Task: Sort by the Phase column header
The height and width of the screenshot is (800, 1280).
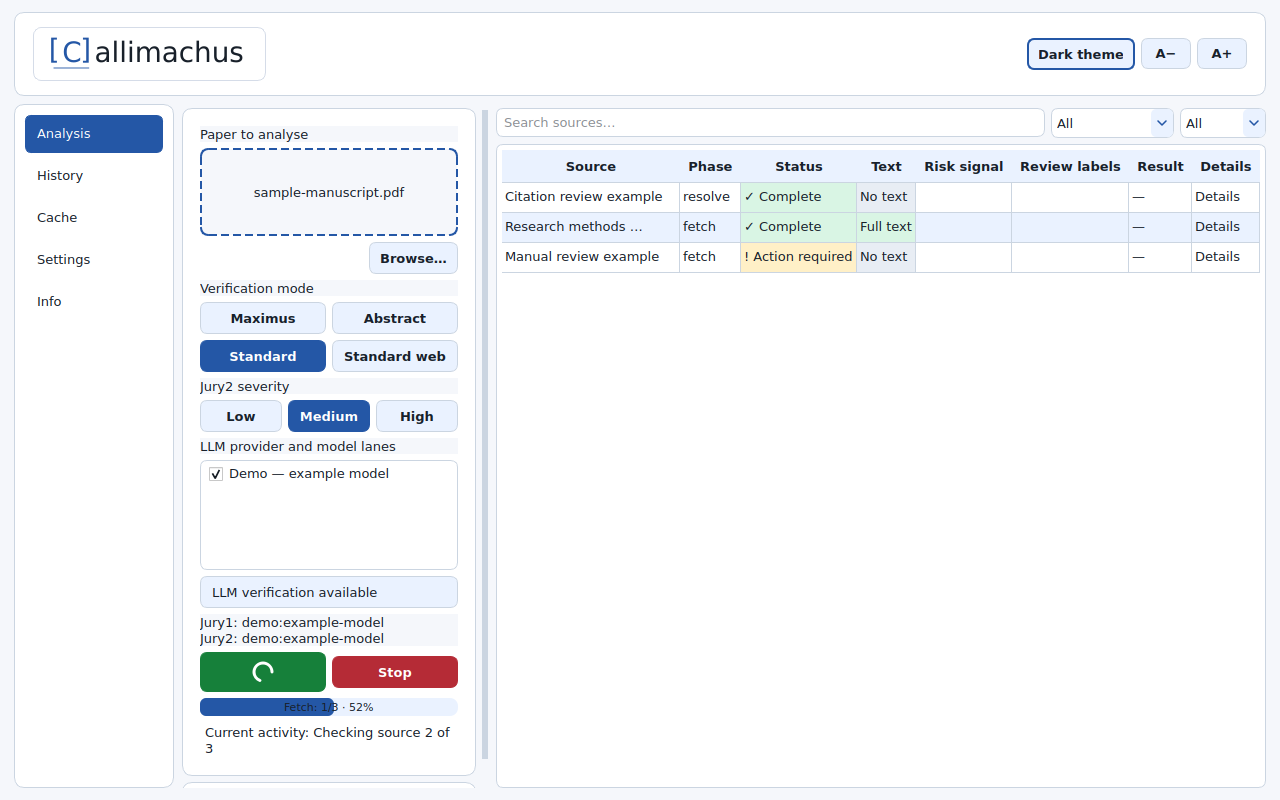Action: [710, 167]
